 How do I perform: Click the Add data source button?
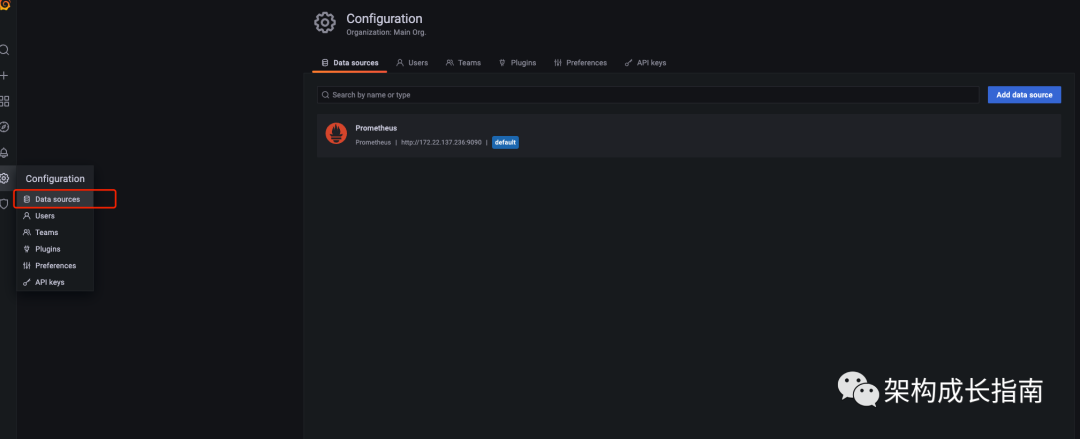click(x=1024, y=95)
